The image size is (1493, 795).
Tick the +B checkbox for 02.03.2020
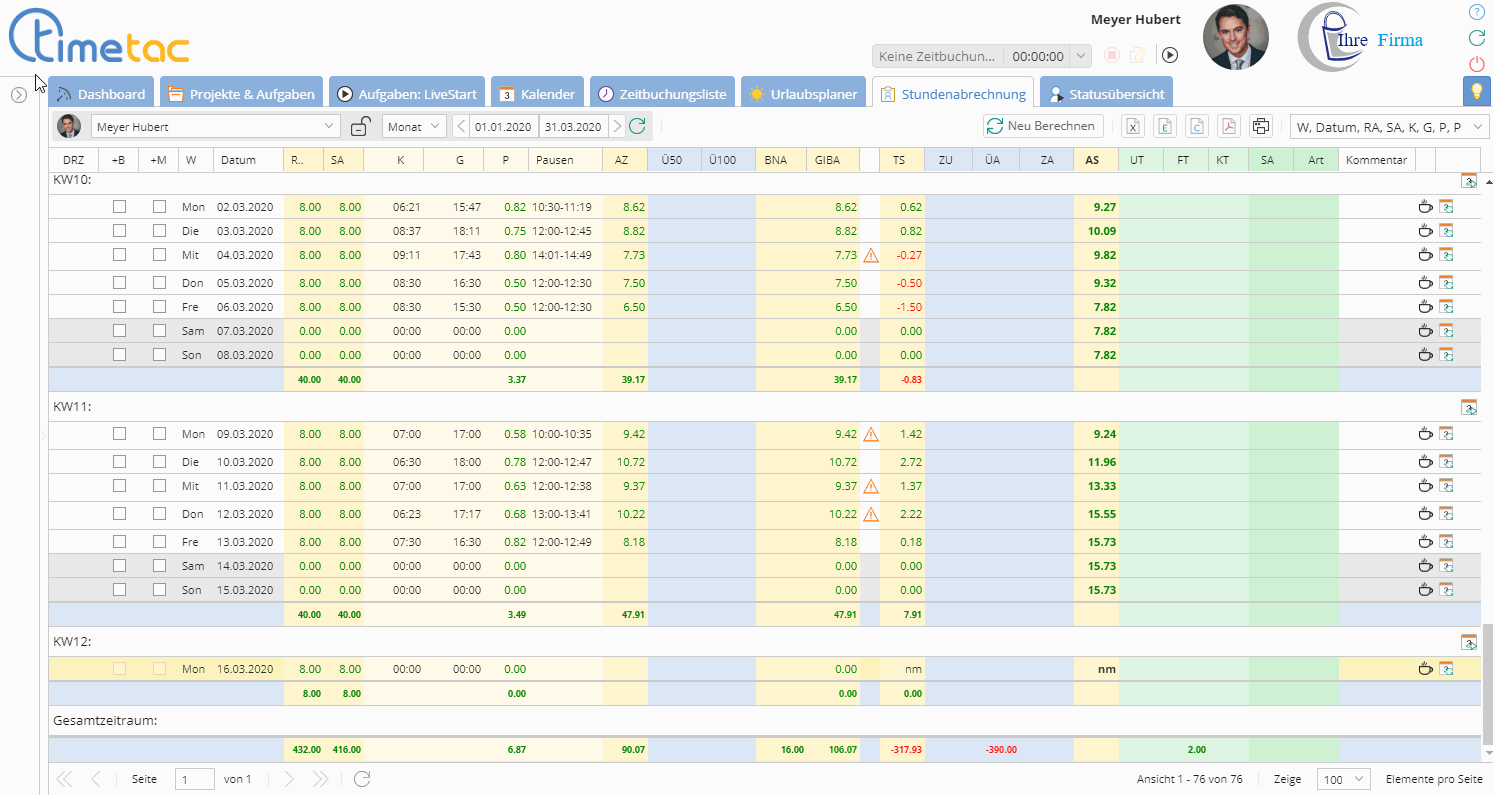point(119,207)
